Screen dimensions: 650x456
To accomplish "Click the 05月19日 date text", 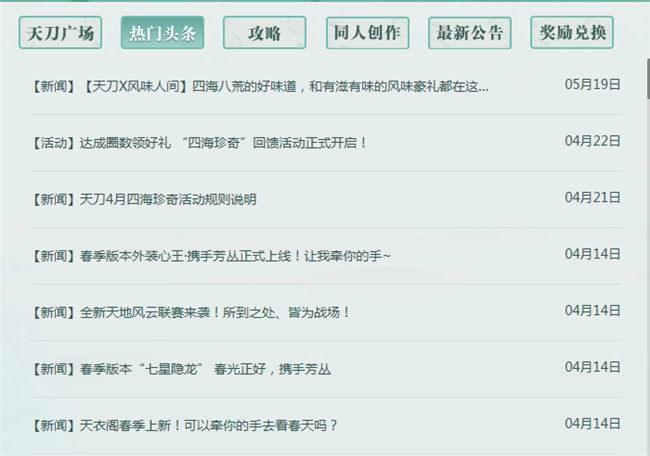I will pos(592,85).
